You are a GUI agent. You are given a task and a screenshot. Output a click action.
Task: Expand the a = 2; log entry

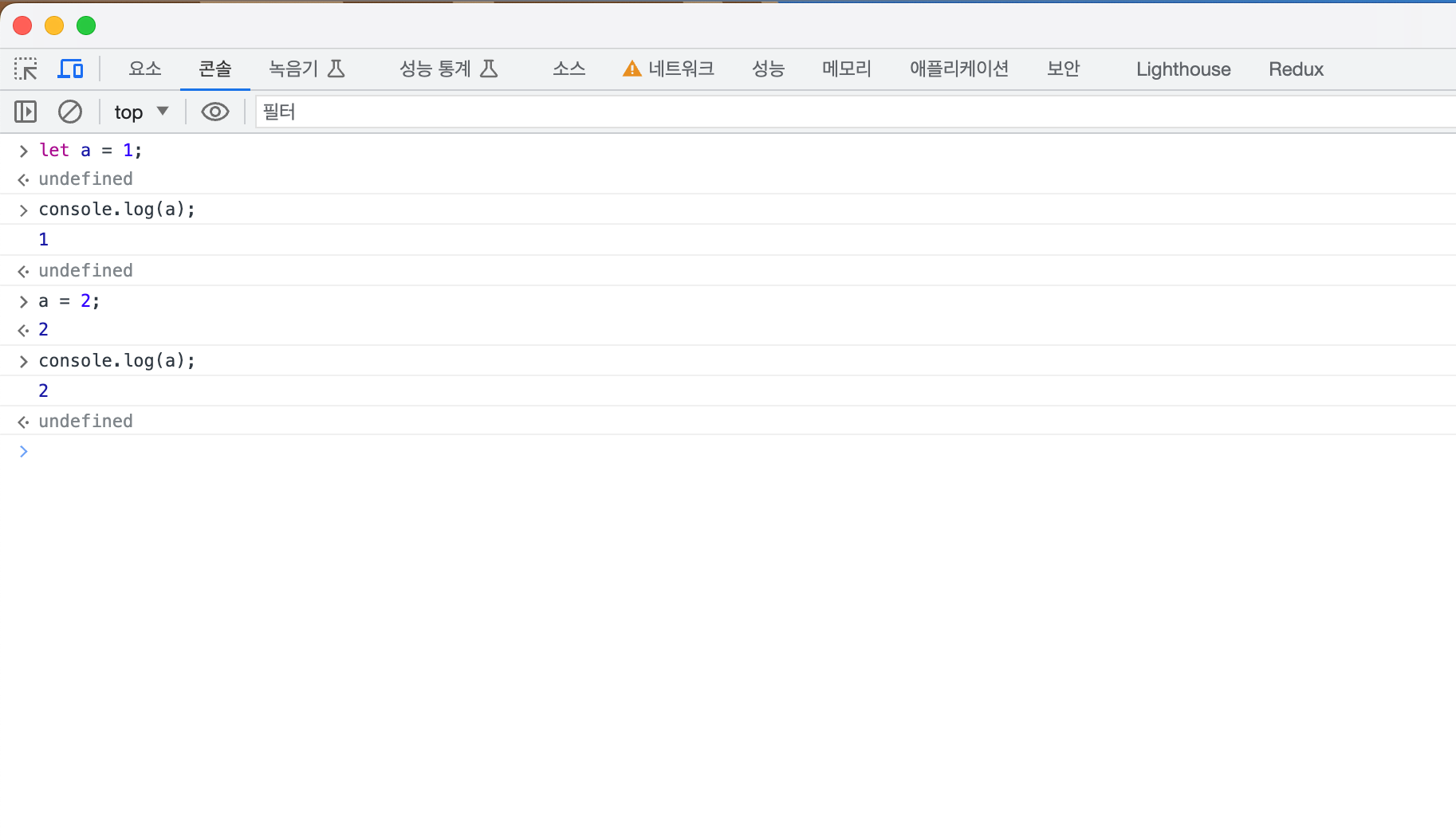[x=23, y=301]
